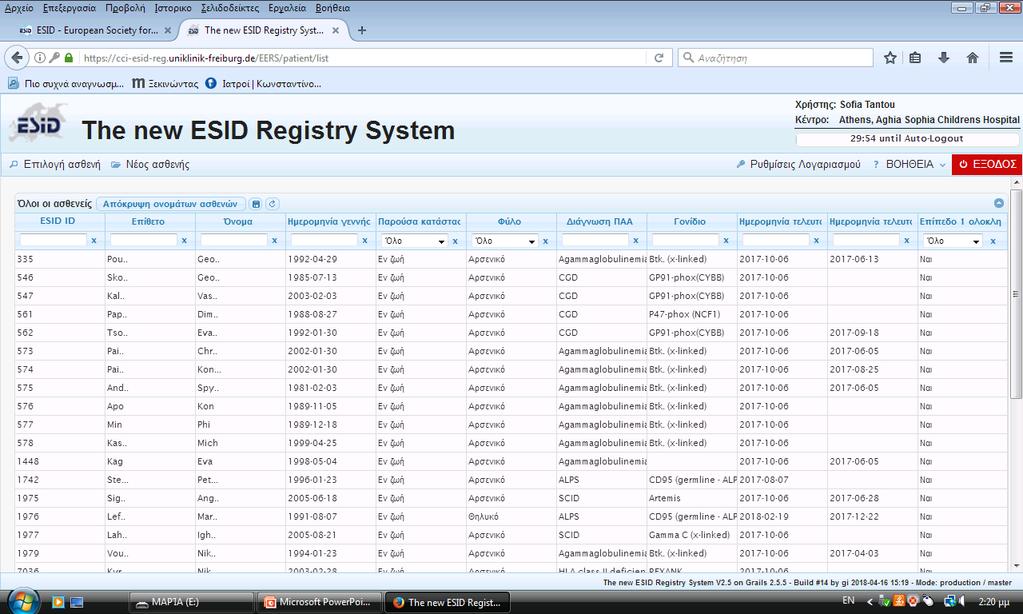Clear the Παρούσα κατάσταση filter with x
Screen dimensions: 1023x614
tap(455, 241)
